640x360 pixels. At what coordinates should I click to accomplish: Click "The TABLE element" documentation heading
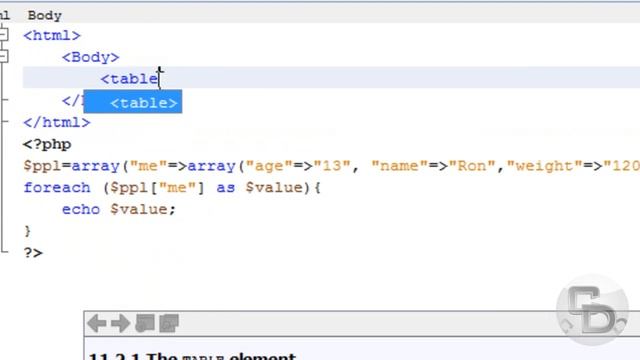click(x=221, y=356)
